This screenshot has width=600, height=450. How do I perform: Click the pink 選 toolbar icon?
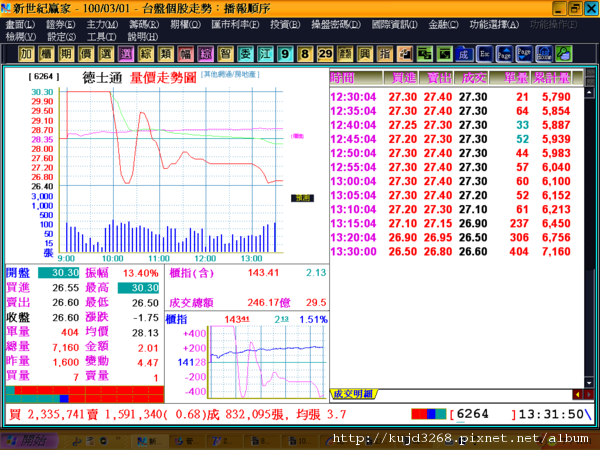pos(126,54)
